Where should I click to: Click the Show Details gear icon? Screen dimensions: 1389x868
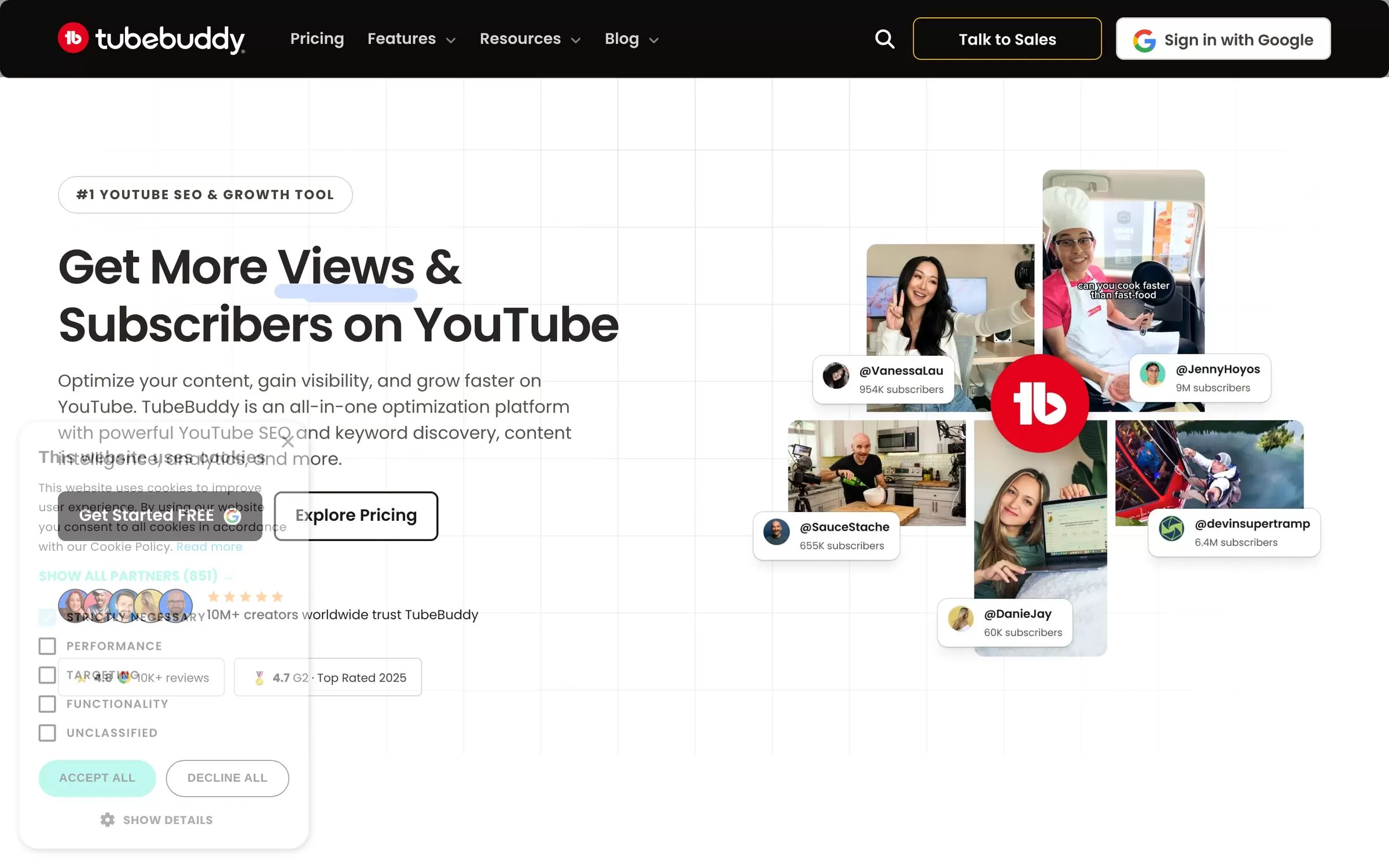point(107,819)
